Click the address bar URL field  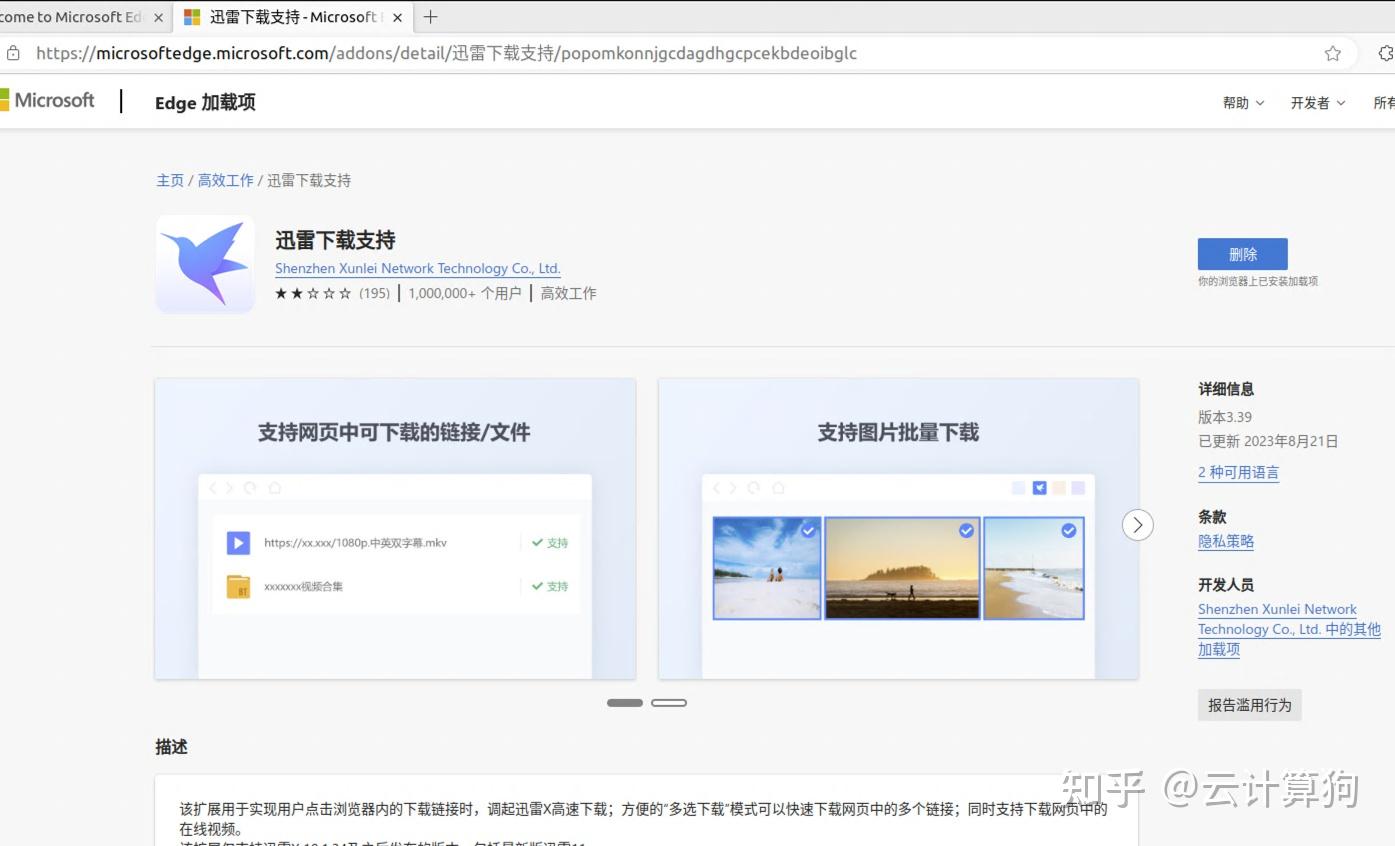point(660,53)
